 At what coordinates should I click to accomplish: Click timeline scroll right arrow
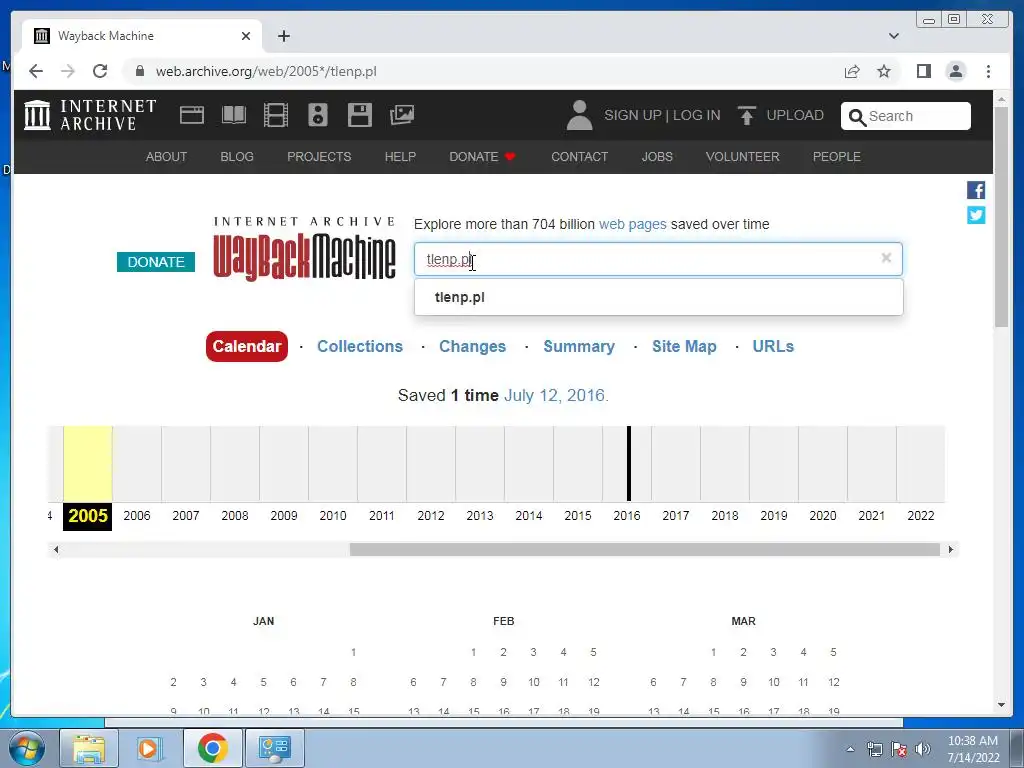[x=951, y=550]
